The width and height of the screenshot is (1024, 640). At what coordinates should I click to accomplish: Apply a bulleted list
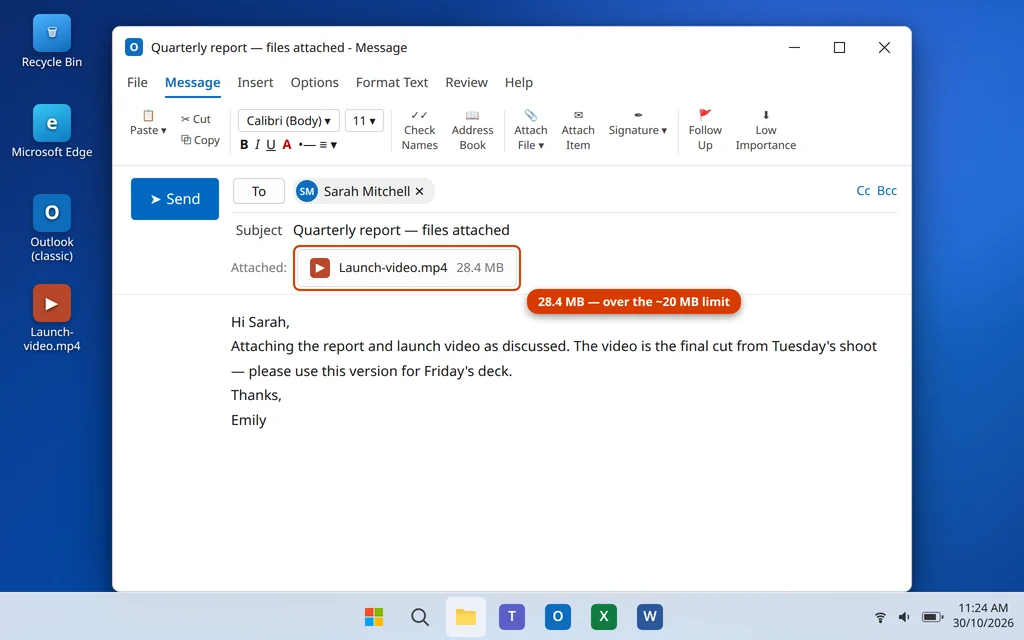coord(307,144)
